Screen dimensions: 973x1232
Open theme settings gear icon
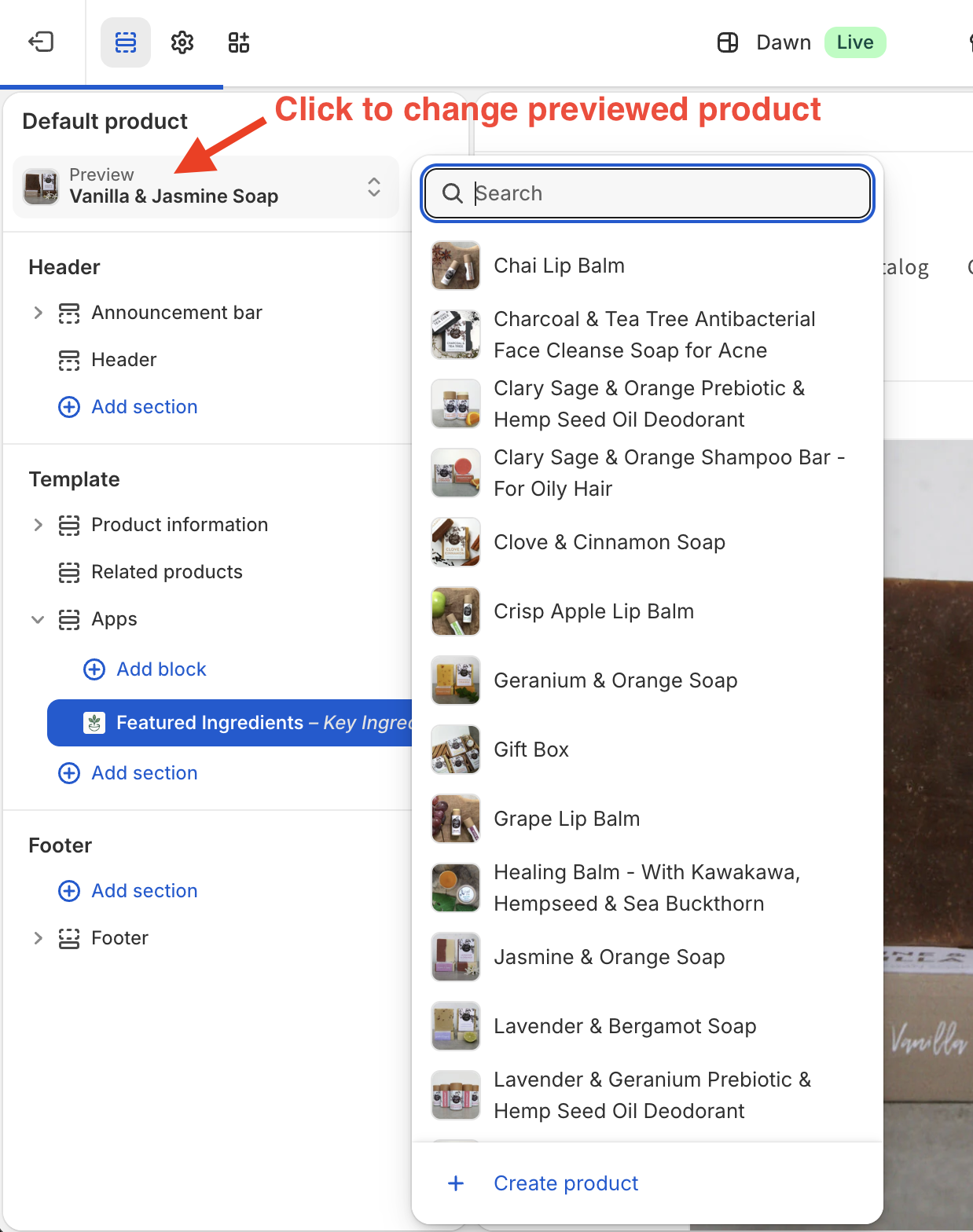(x=182, y=42)
